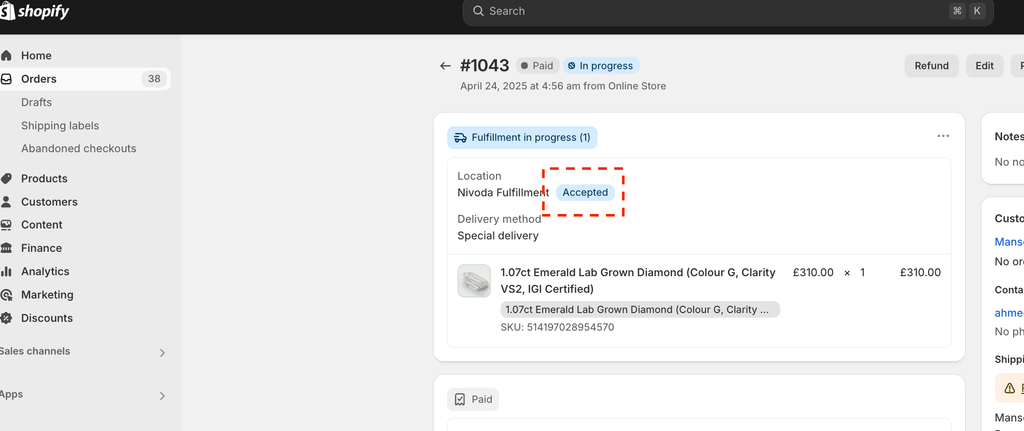Click the Customers person icon
The height and width of the screenshot is (431, 1024).
(x=6, y=202)
